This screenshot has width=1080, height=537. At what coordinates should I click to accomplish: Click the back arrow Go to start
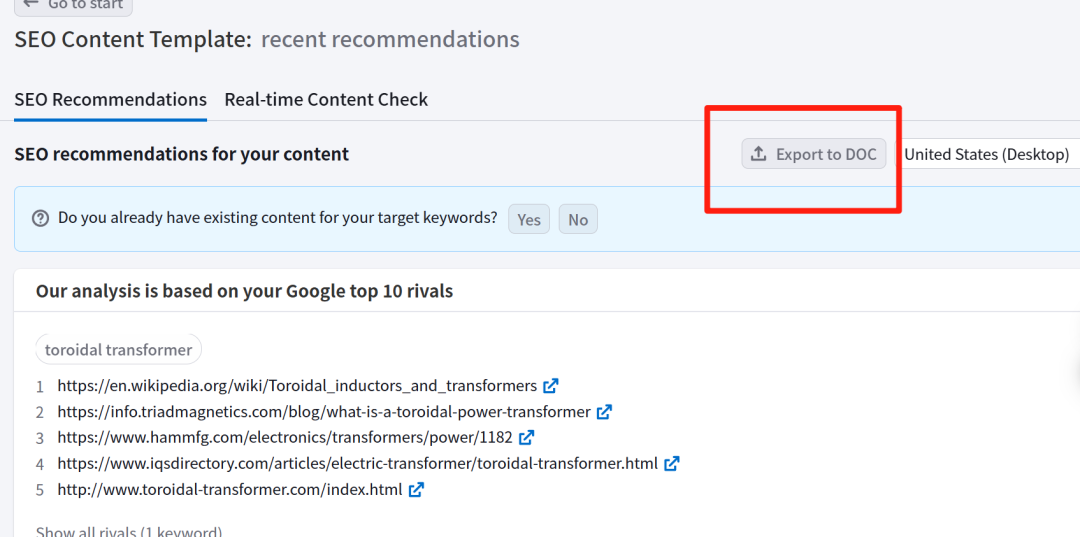click(31, 4)
